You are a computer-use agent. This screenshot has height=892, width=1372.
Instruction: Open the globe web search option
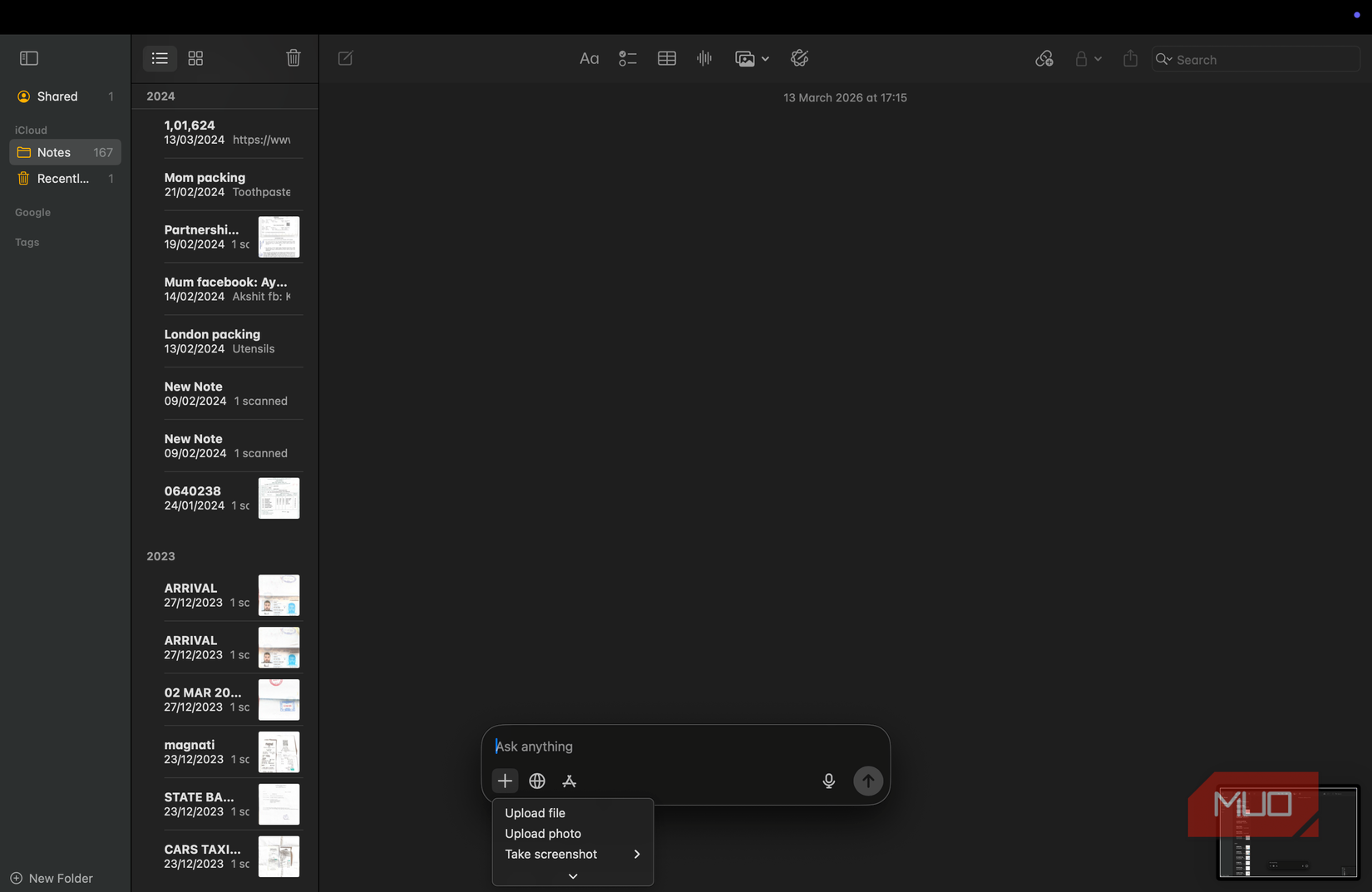point(537,781)
